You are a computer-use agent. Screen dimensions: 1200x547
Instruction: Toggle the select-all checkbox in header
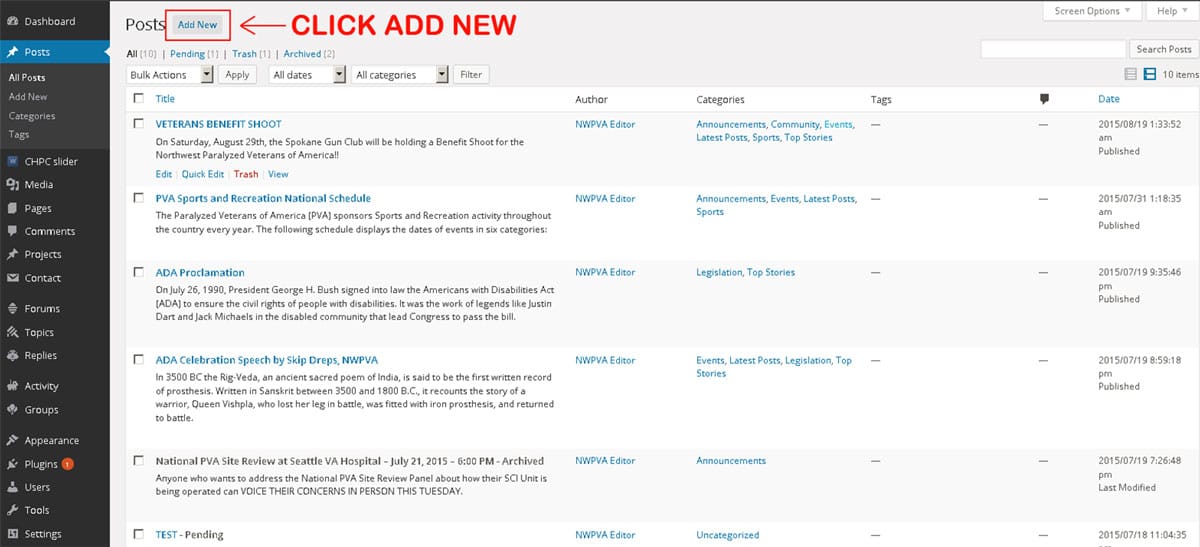pos(138,98)
